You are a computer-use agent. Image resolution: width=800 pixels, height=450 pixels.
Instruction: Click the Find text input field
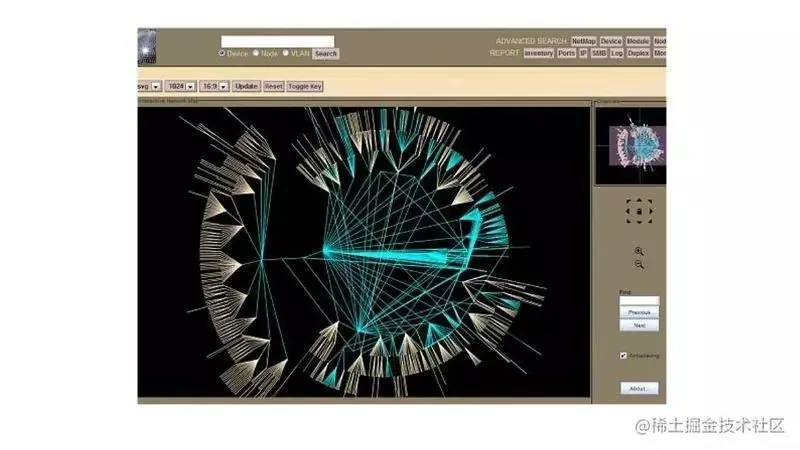point(639,301)
